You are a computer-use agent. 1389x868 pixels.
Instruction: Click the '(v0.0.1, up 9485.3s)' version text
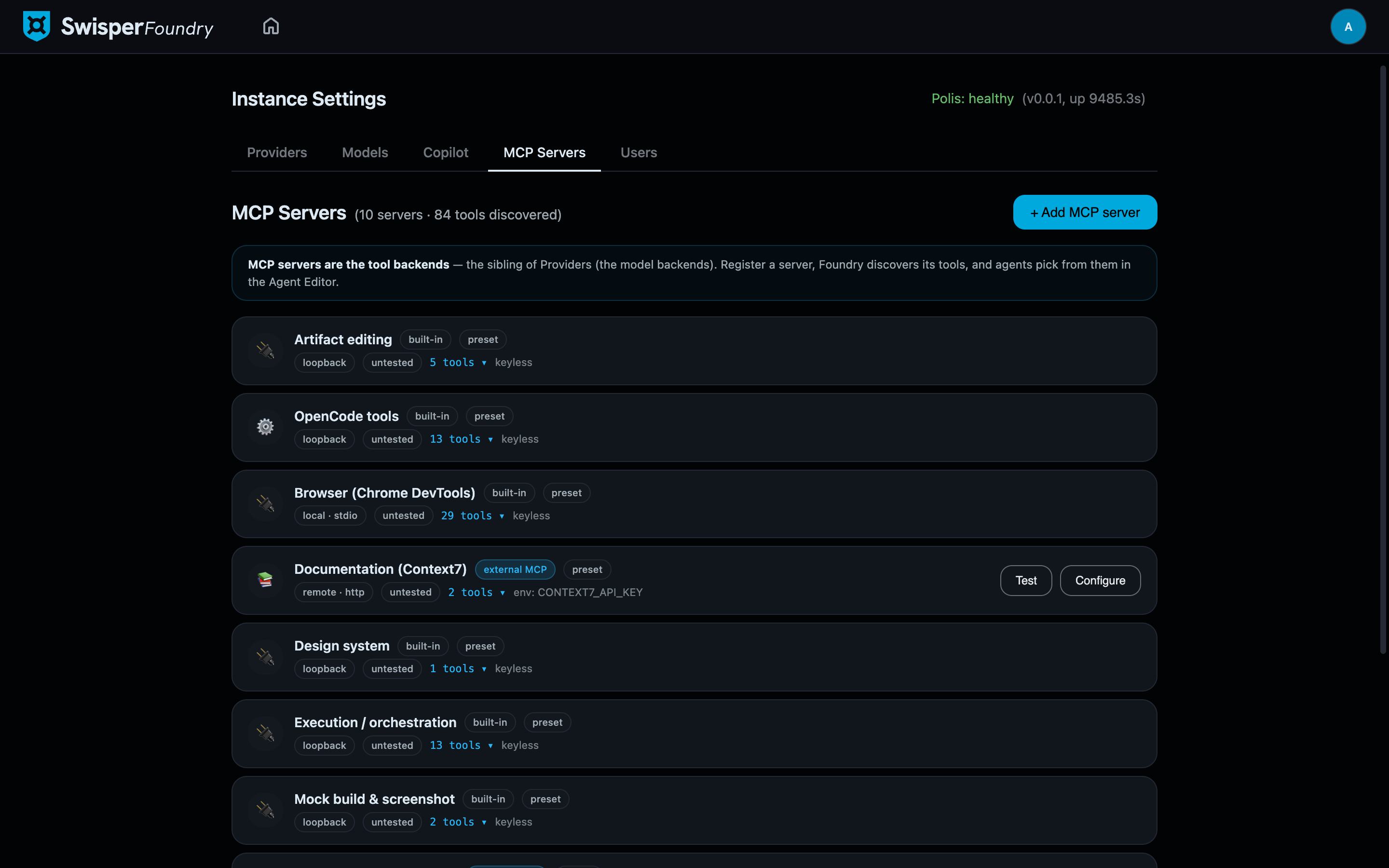coord(1083,99)
